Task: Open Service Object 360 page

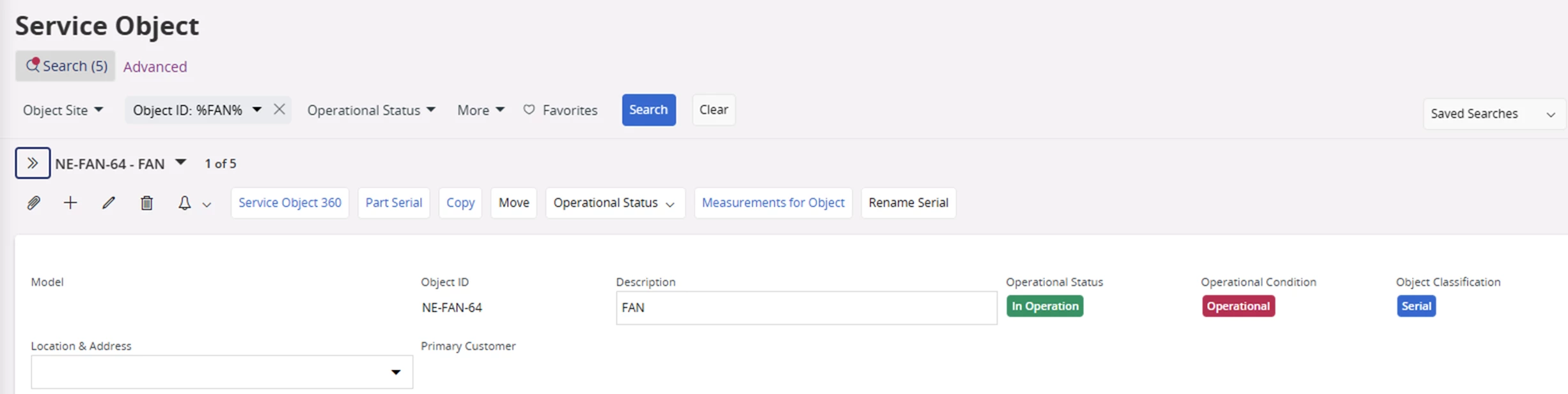Action: (290, 203)
